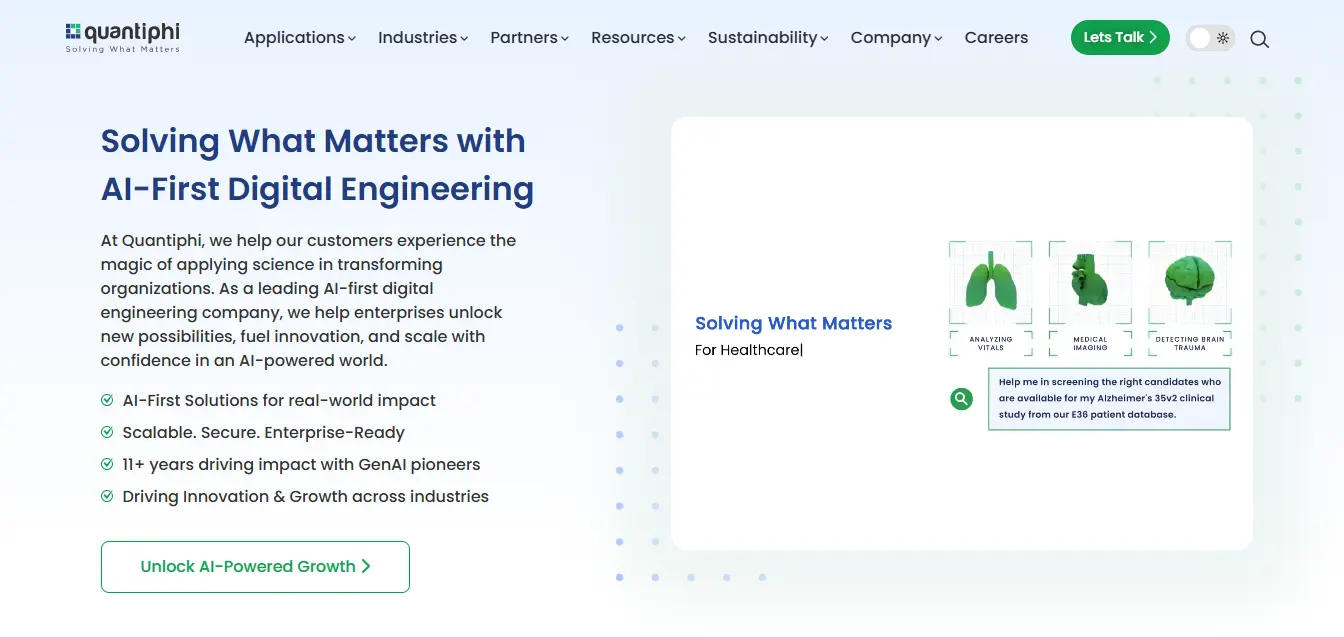
Task: Click Unlock AI-Powered Growth button
Action: [255, 566]
